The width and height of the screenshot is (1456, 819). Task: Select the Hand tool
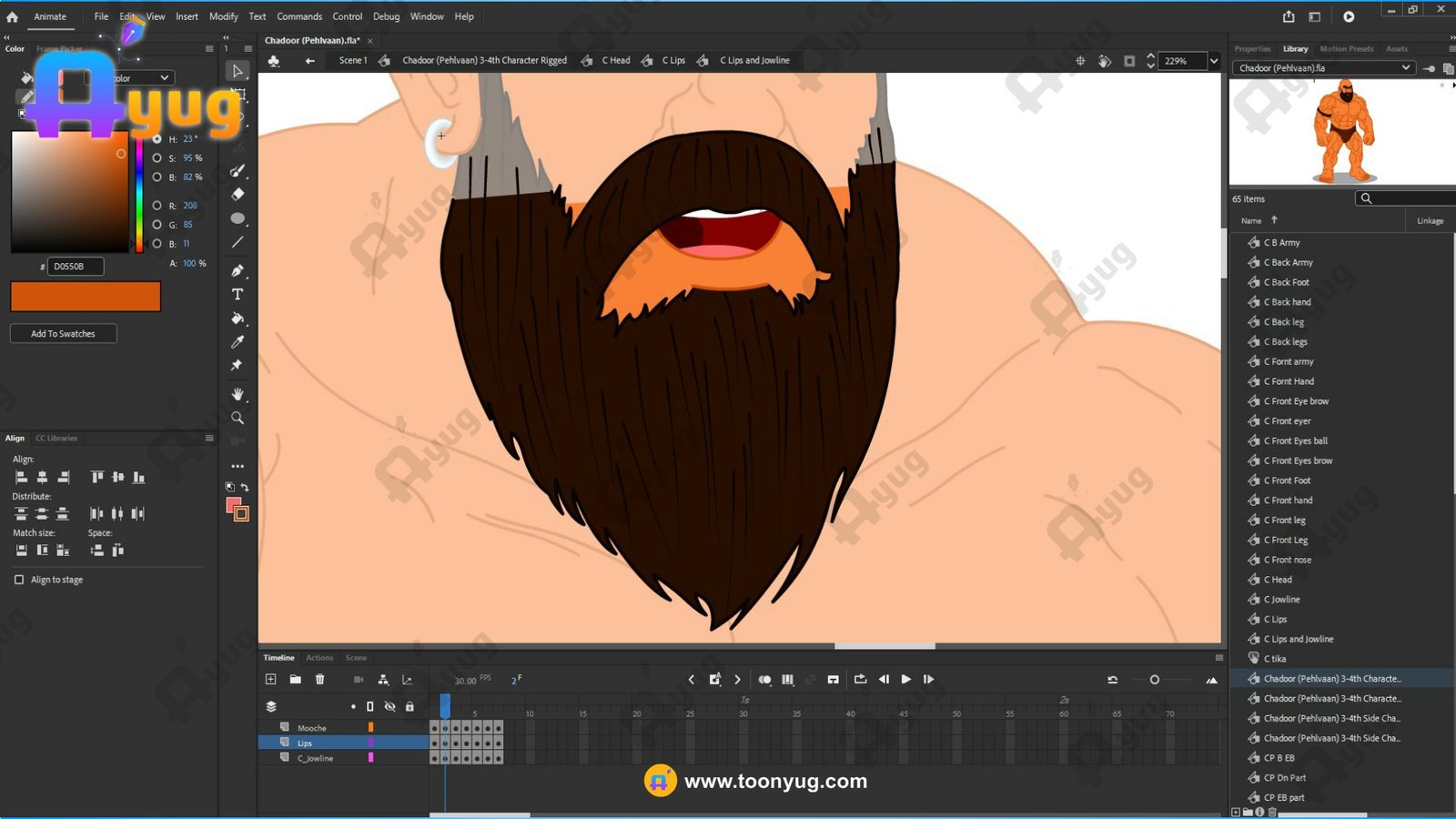point(238,394)
